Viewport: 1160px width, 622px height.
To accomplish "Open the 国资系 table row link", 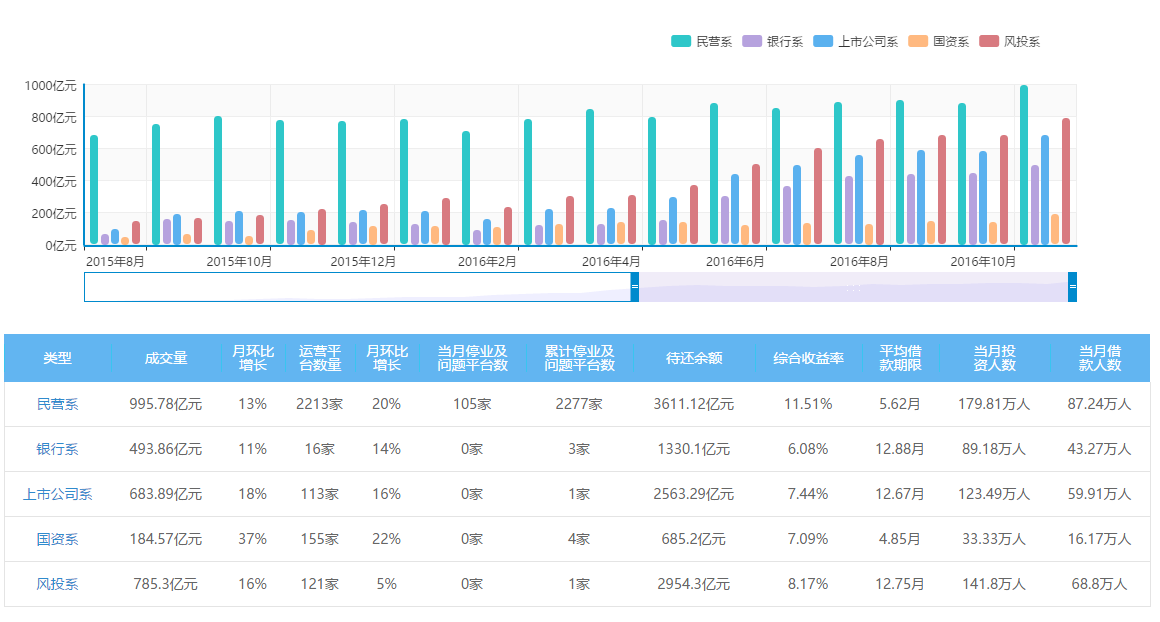I will coord(57,539).
